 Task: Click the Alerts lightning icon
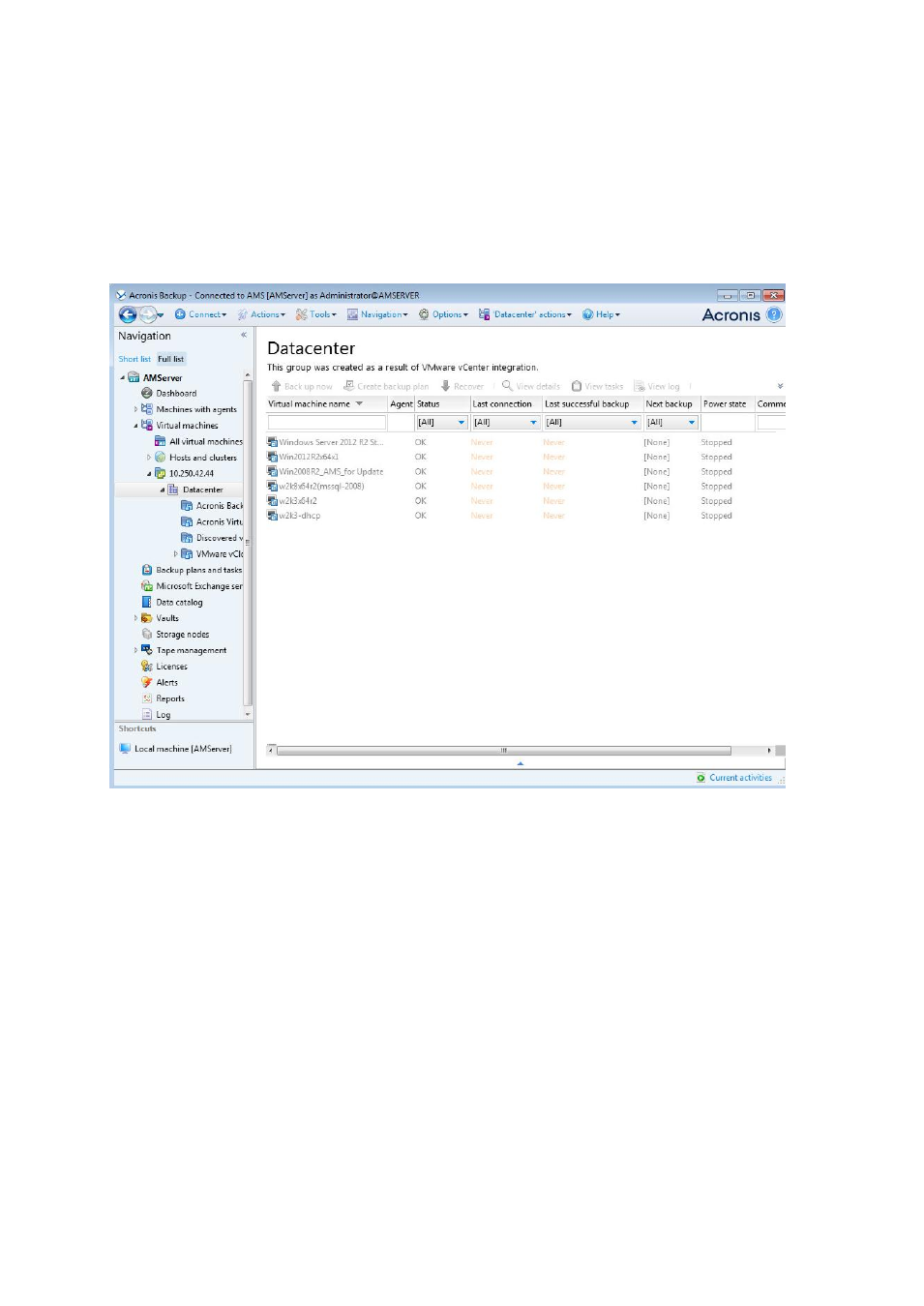(x=147, y=682)
